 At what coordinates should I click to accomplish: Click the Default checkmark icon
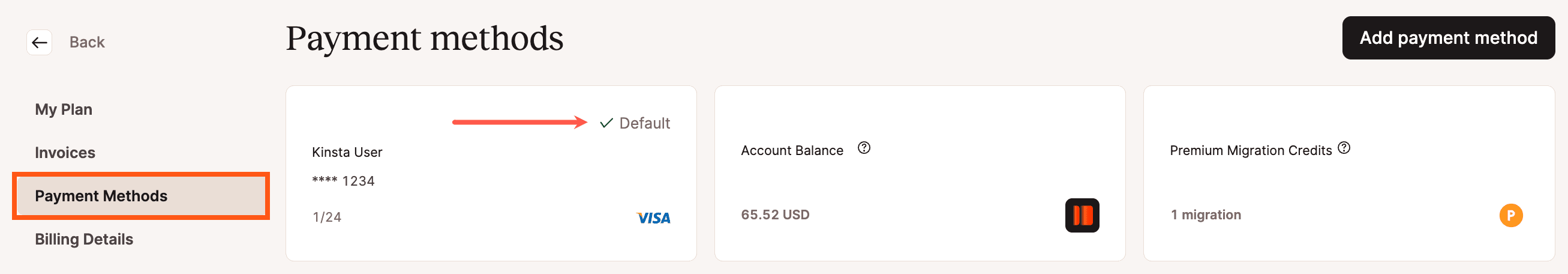(606, 123)
